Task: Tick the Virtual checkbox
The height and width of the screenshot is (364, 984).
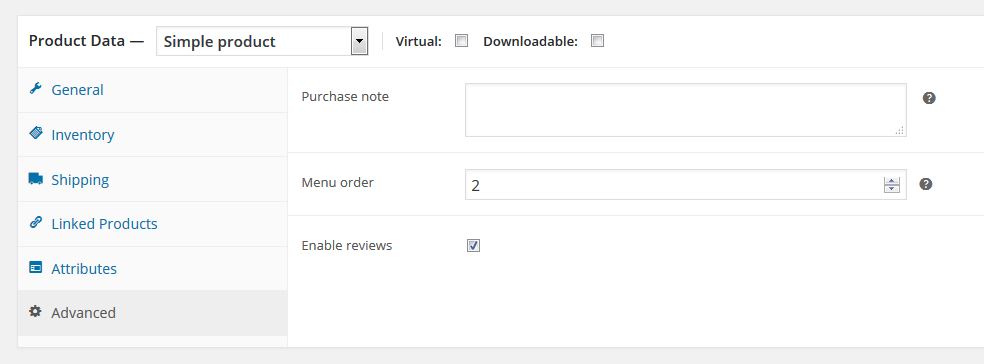Action: tap(461, 41)
